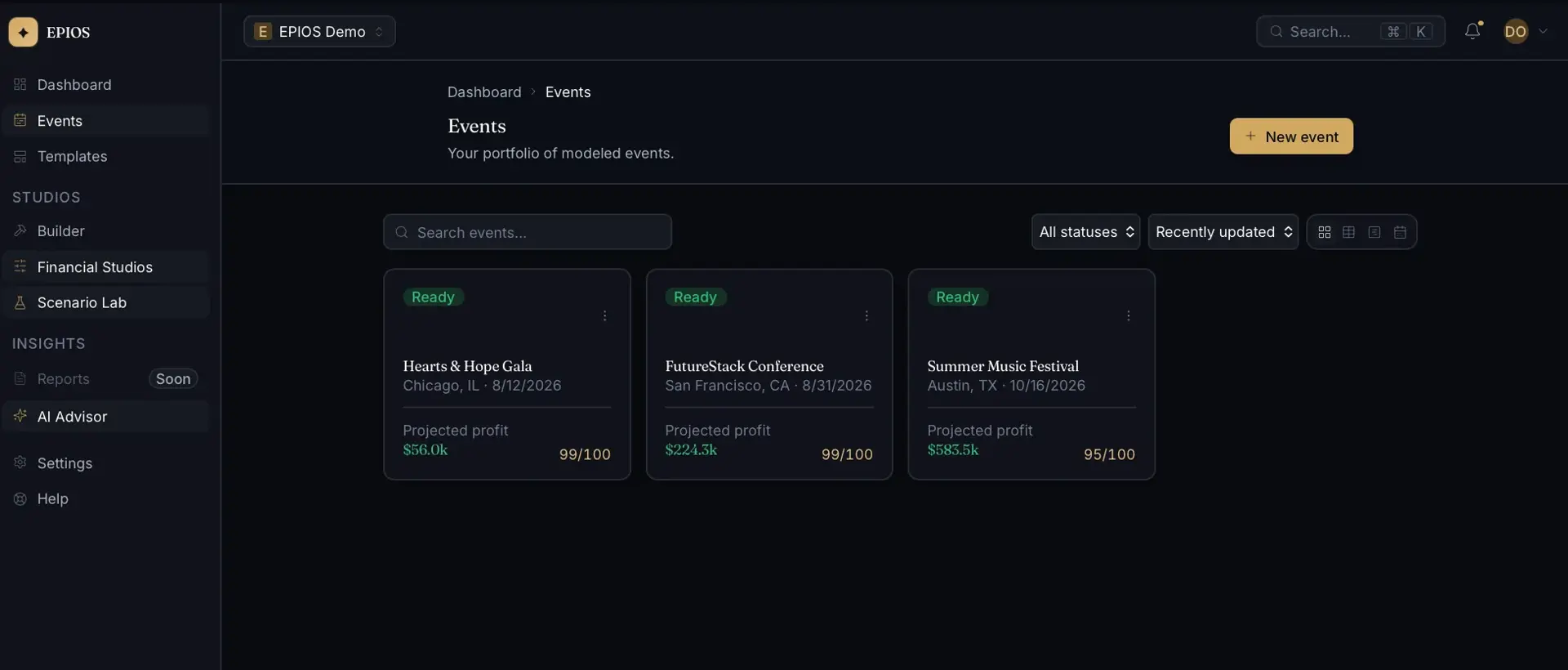1568x670 pixels.
Task: Click the plus icon on New event
Action: click(x=1250, y=136)
